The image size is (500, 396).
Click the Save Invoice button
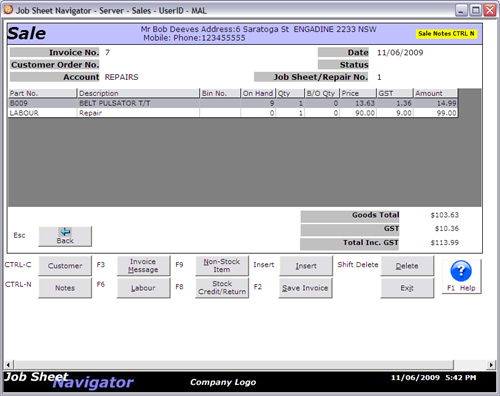306,288
